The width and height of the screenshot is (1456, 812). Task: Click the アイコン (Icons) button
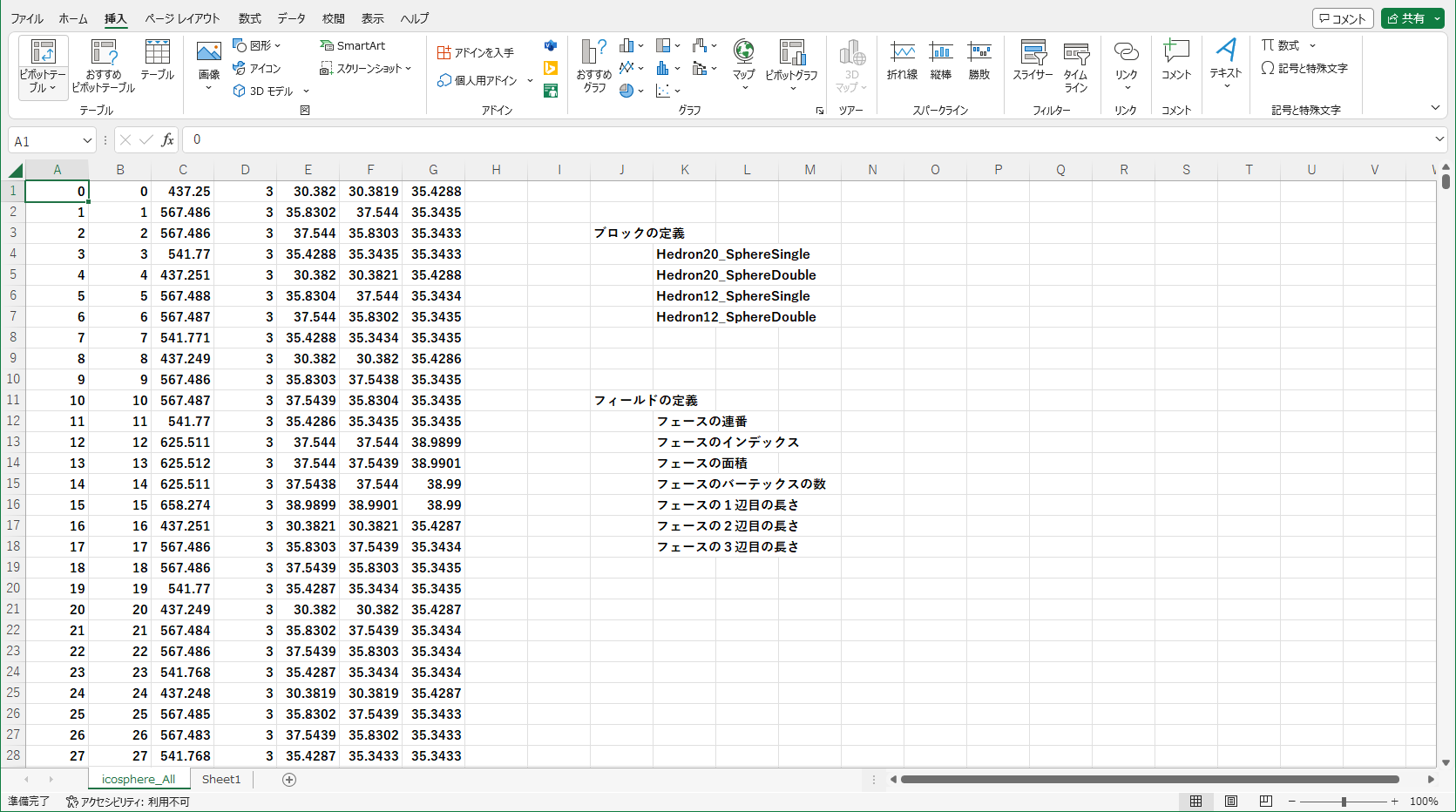click(257, 68)
